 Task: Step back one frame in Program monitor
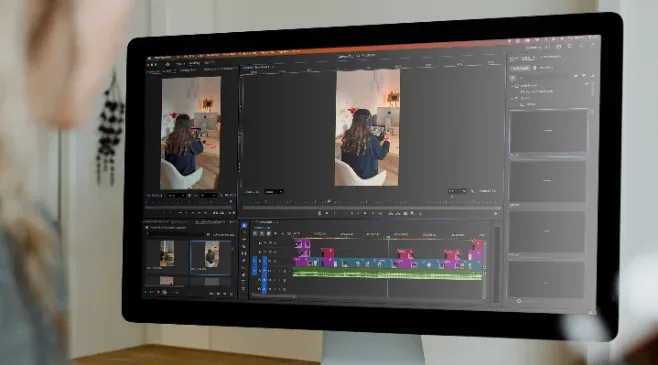pyautogui.click(x=358, y=214)
